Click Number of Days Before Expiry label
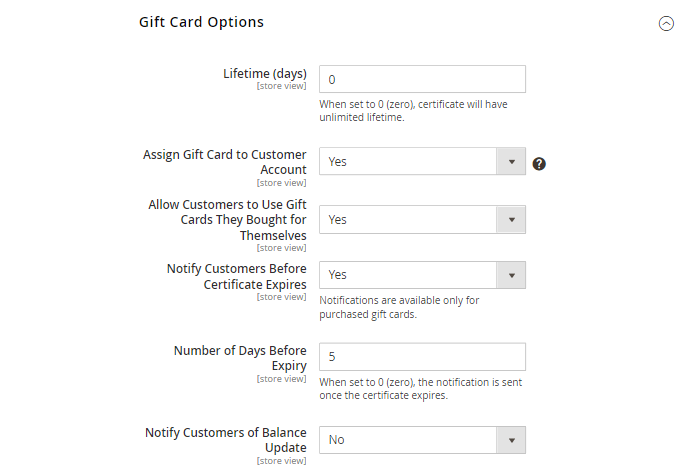 240,358
